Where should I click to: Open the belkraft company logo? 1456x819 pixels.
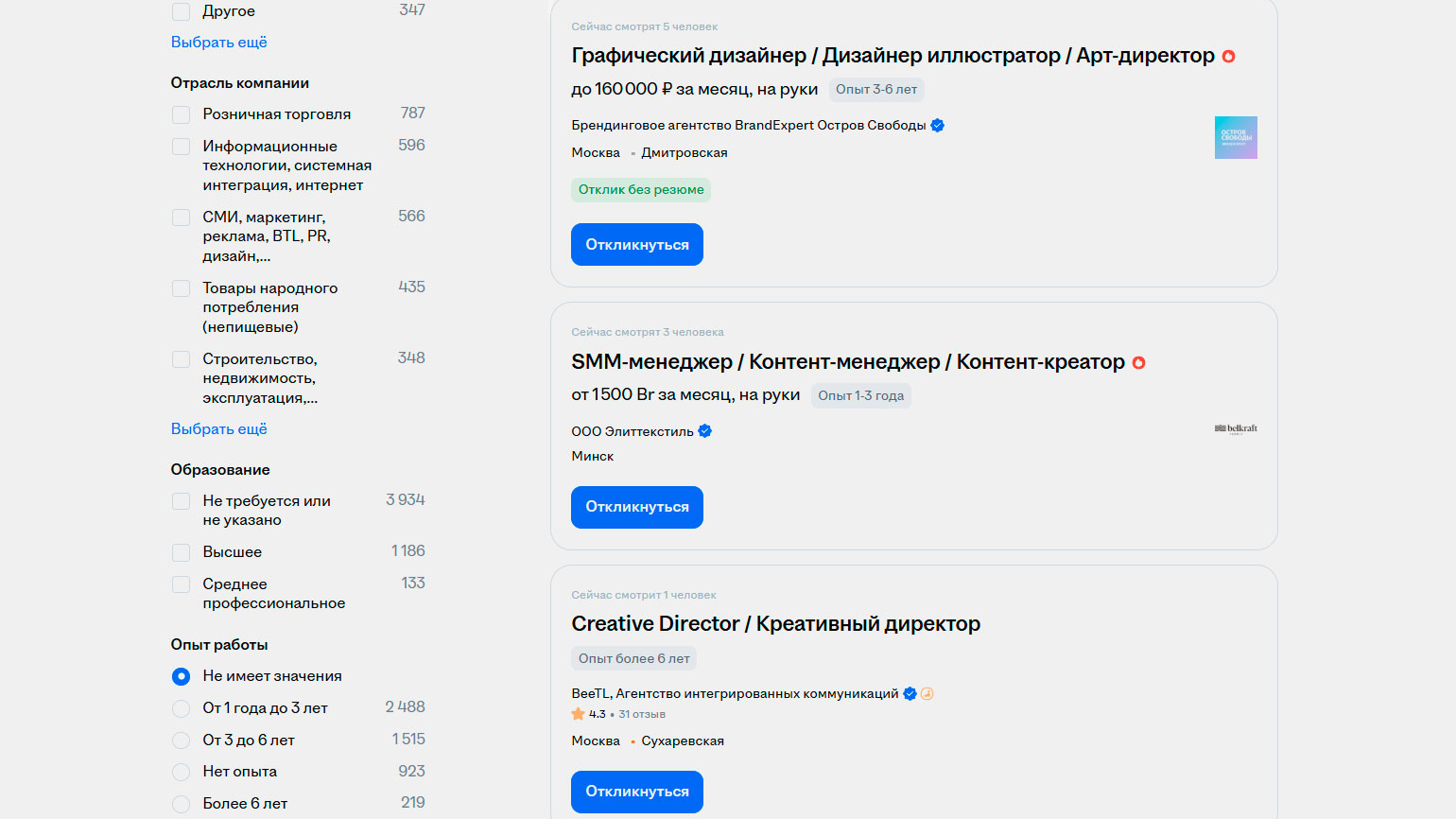pyautogui.click(x=1235, y=428)
